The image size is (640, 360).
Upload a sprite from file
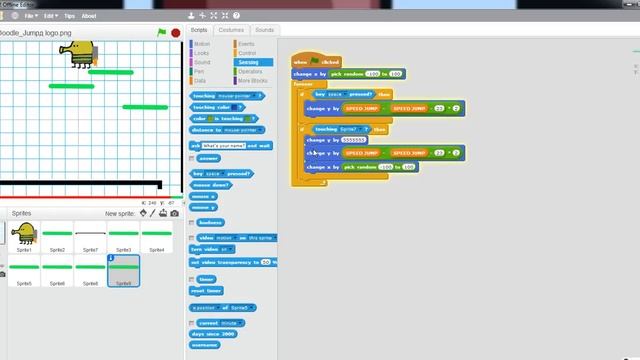(163, 213)
